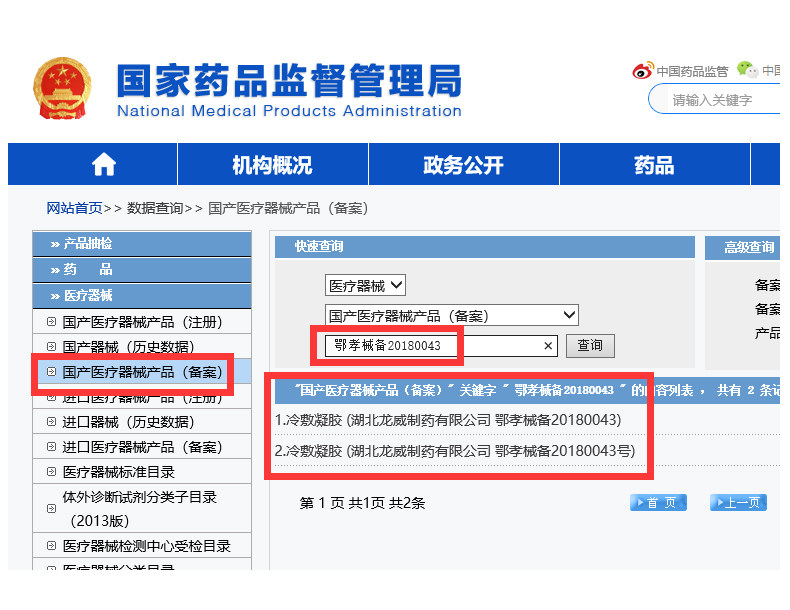
Task: Switch to the 高级查询 tab
Action: (749, 247)
